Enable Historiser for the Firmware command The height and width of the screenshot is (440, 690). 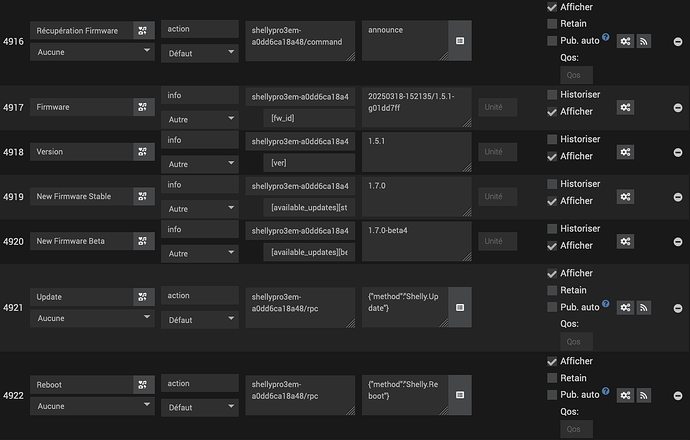tap(552, 95)
